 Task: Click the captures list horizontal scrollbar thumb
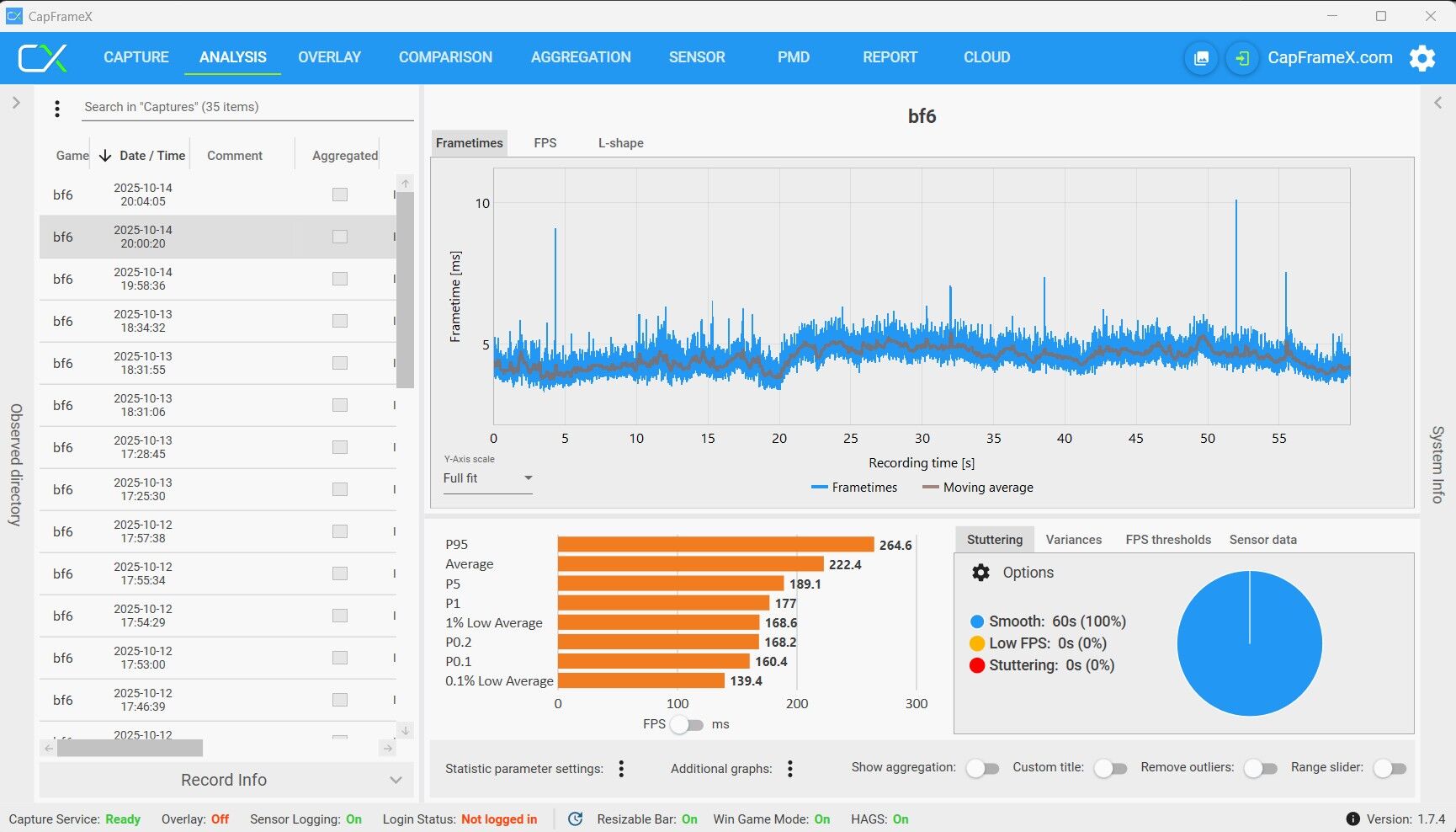[x=130, y=748]
